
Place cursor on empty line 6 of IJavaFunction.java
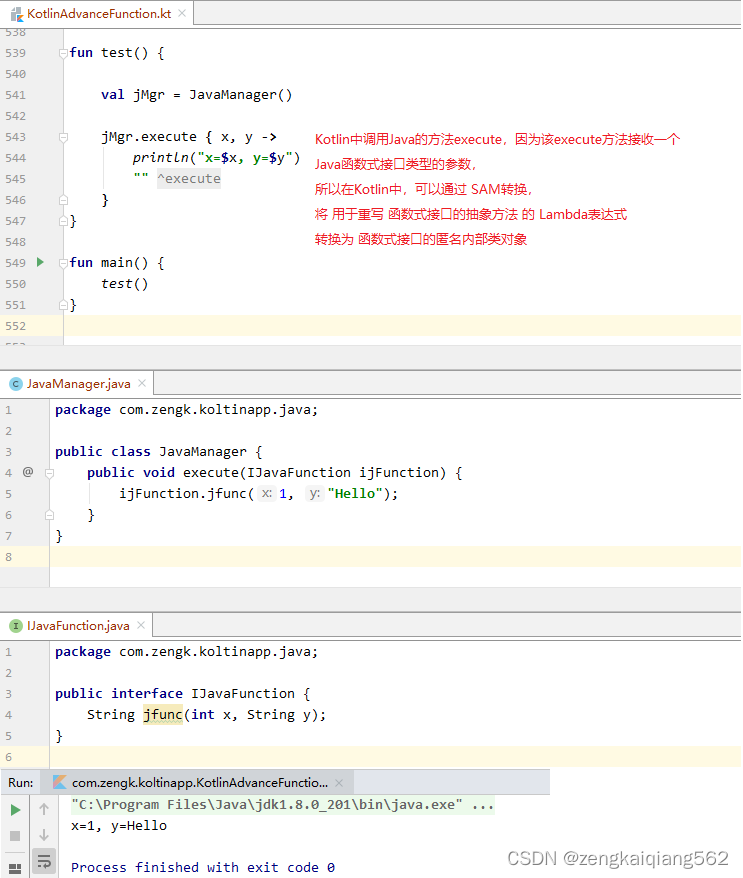coord(395,756)
